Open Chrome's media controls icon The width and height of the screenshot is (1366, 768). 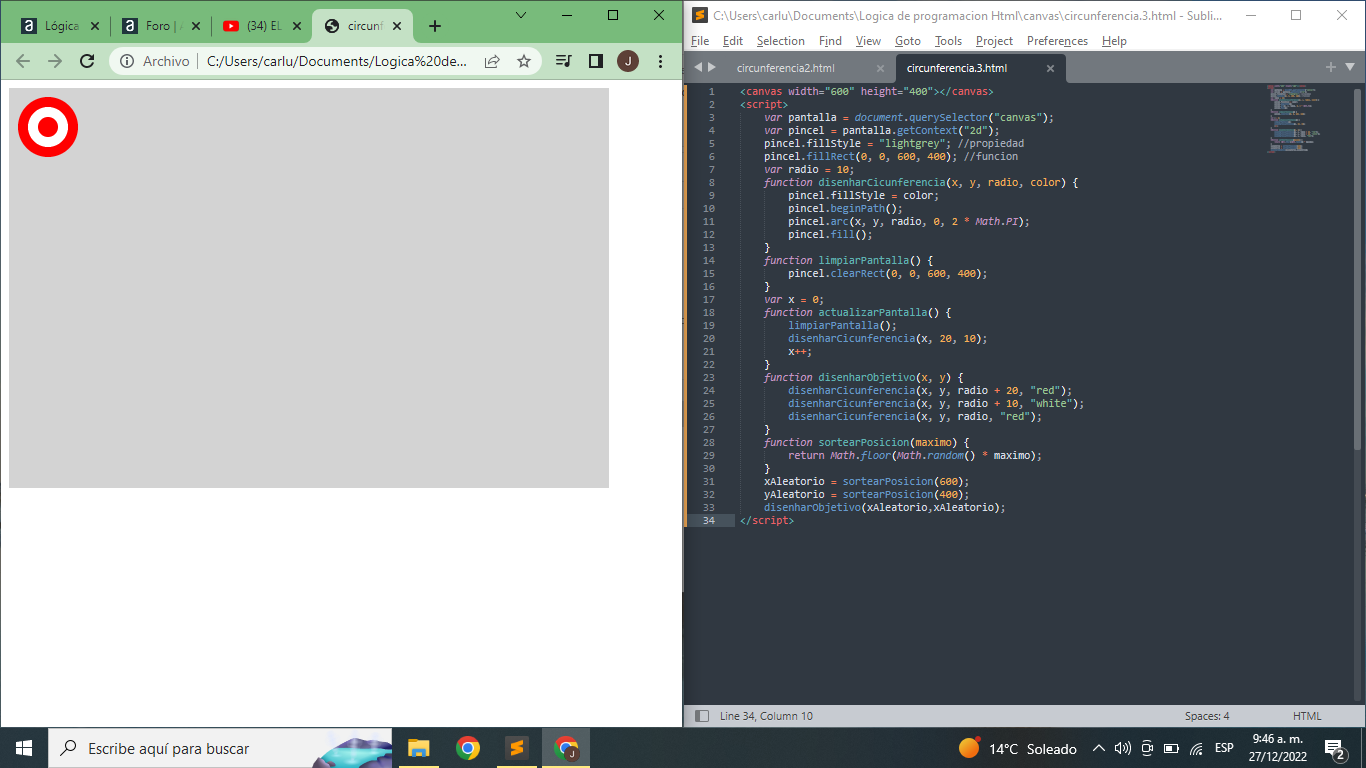pyautogui.click(x=564, y=61)
